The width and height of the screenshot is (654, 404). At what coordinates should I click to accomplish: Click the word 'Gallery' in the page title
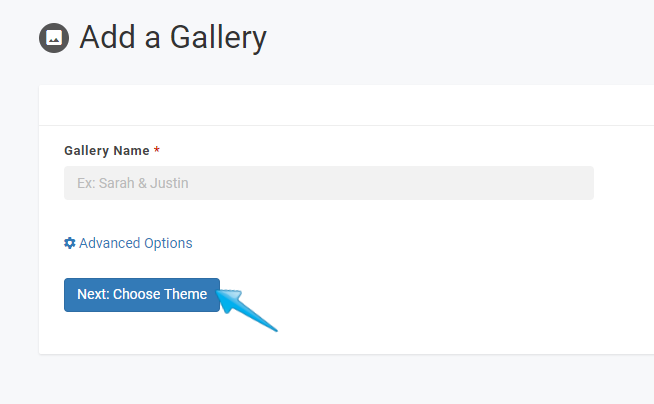[218, 38]
